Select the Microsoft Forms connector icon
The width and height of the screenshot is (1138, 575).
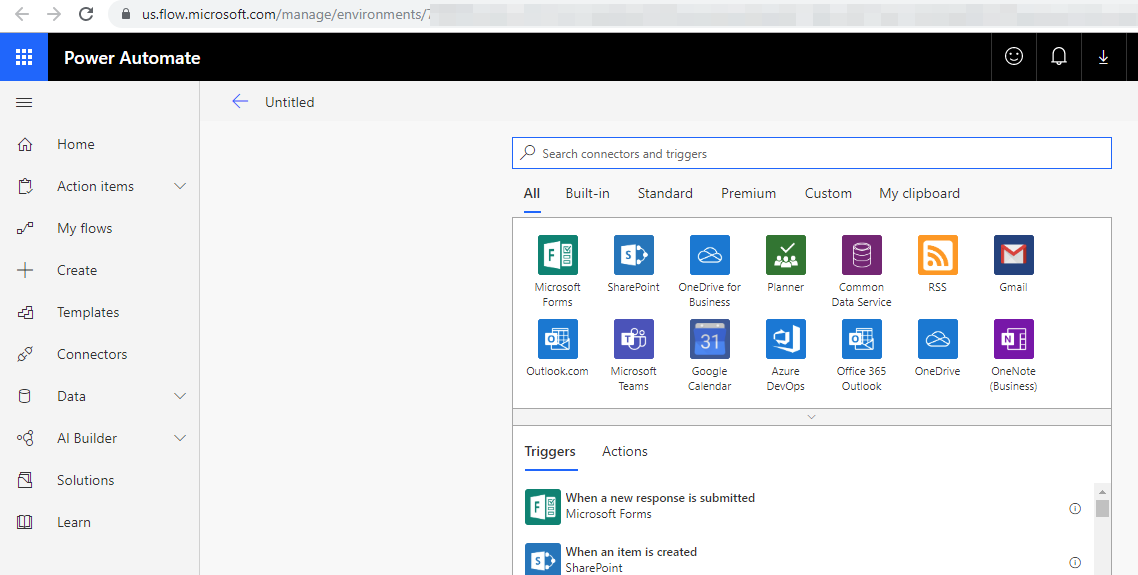point(557,255)
